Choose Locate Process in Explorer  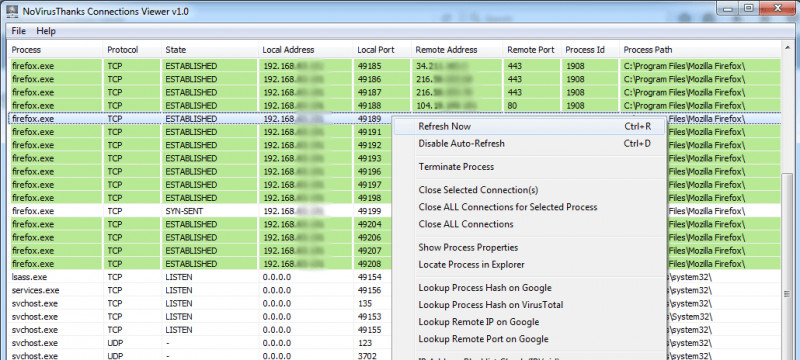click(x=530, y=265)
